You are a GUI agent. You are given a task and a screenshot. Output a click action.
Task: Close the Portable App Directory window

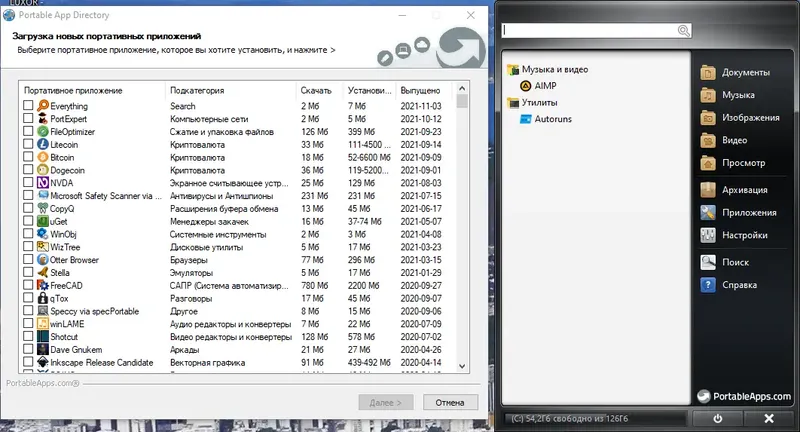coord(471,15)
